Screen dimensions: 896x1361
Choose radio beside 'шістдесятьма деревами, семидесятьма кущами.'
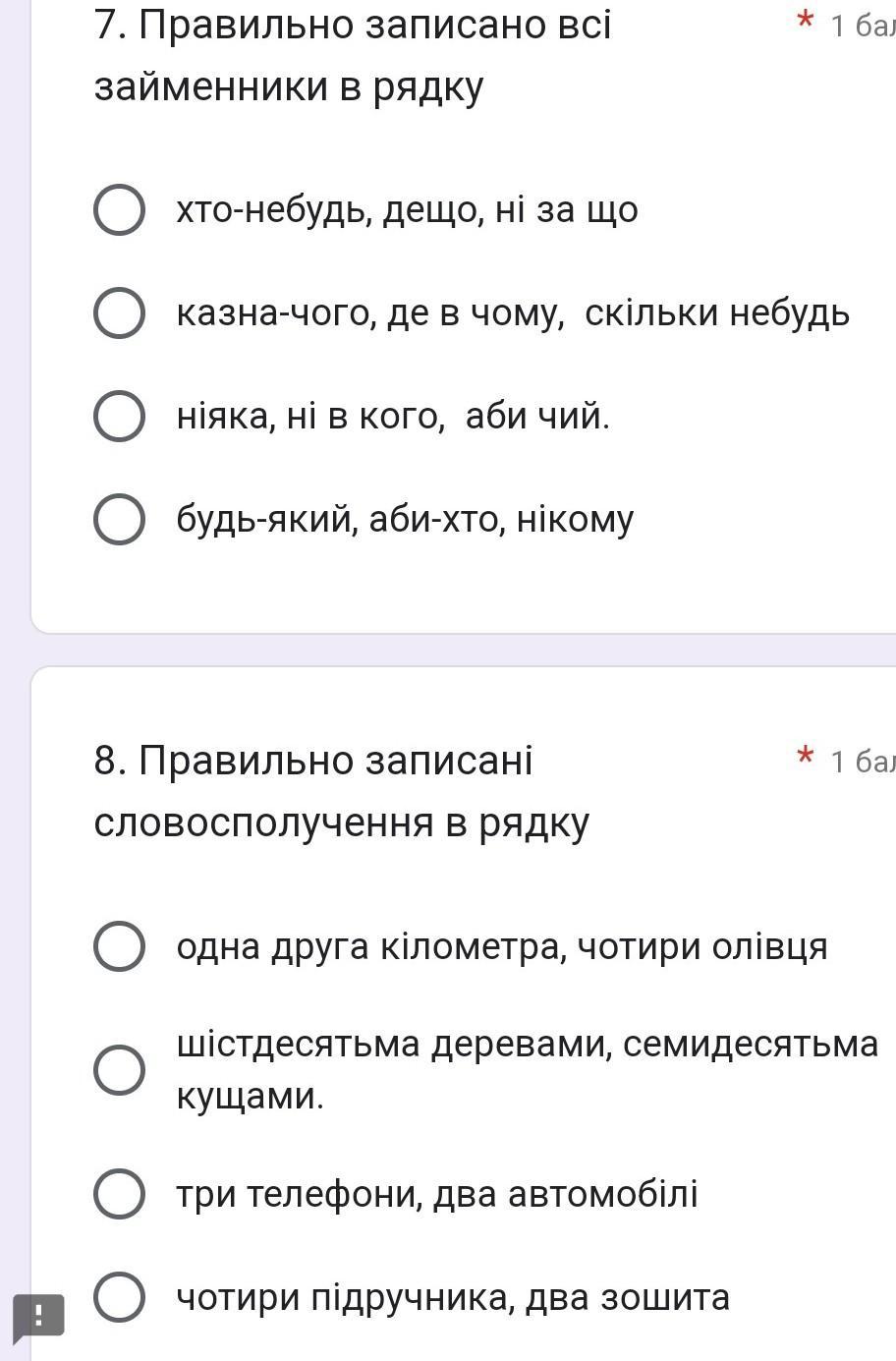point(119,1069)
